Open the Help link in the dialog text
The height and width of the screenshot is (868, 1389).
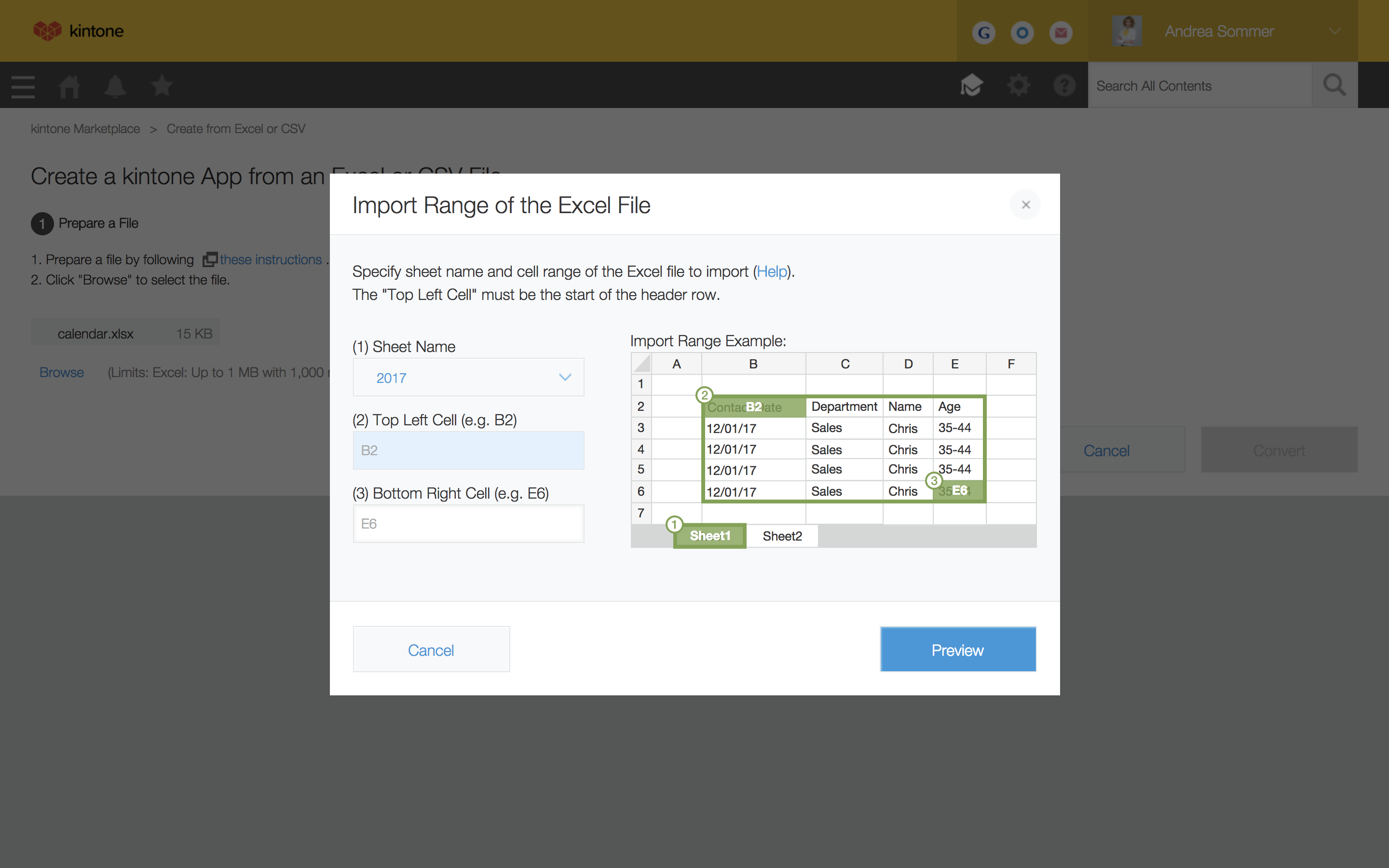tap(771, 271)
